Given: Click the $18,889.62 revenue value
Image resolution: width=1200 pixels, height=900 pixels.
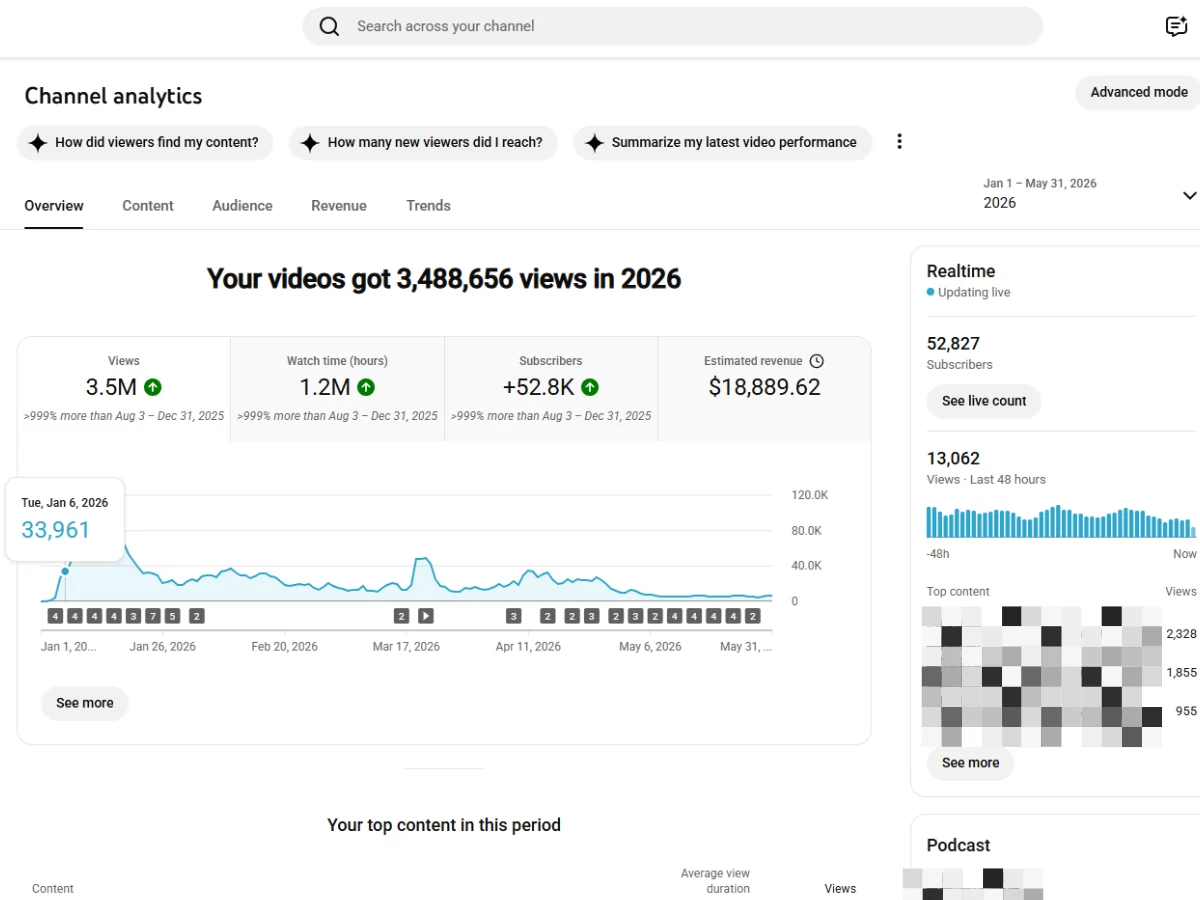Looking at the screenshot, I should (x=764, y=387).
